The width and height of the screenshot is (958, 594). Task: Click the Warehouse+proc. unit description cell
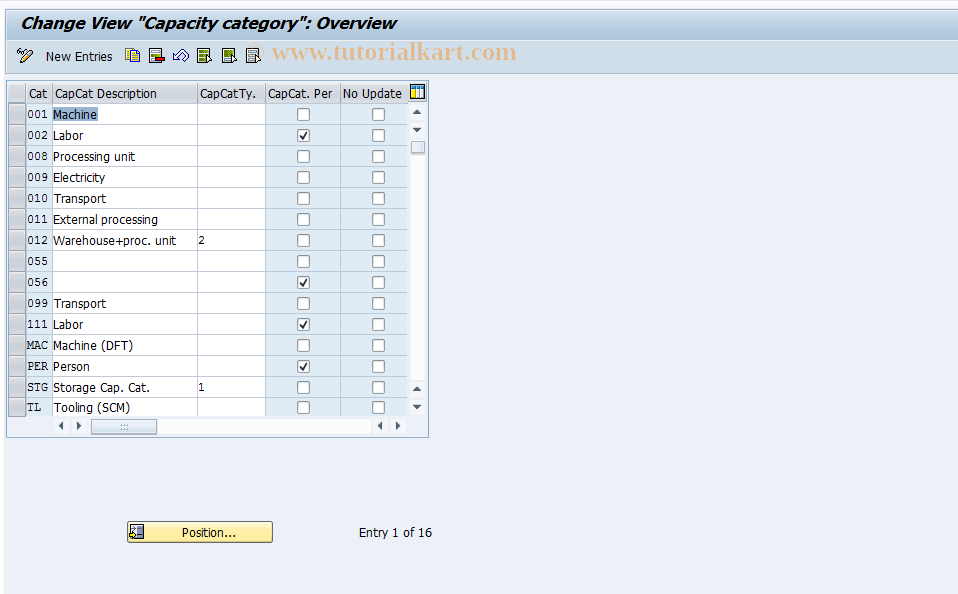pyautogui.click(x=125, y=240)
